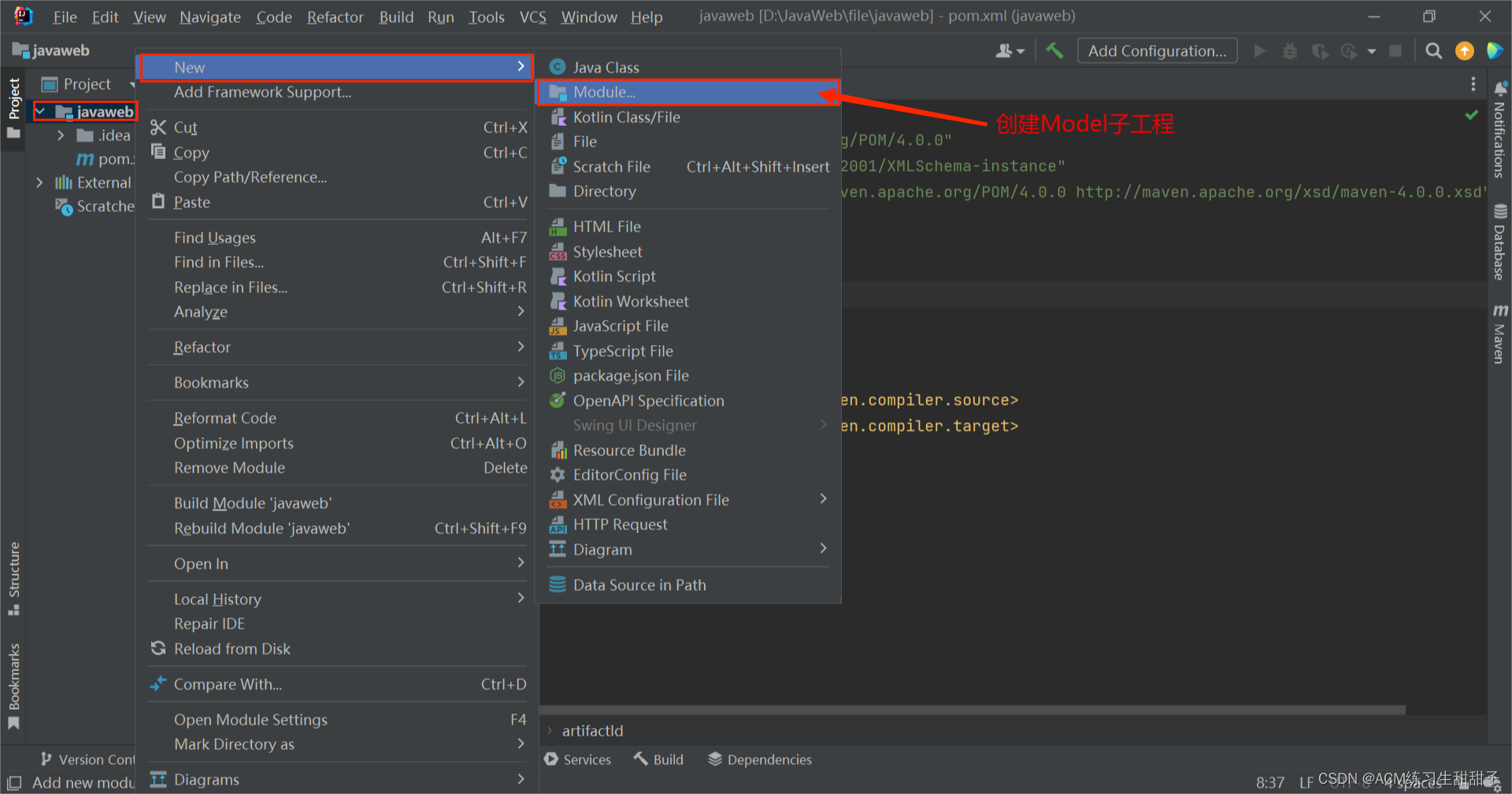Expand the Refactor context submenu
The height and width of the screenshot is (794, 1512).
pos(339,347)
